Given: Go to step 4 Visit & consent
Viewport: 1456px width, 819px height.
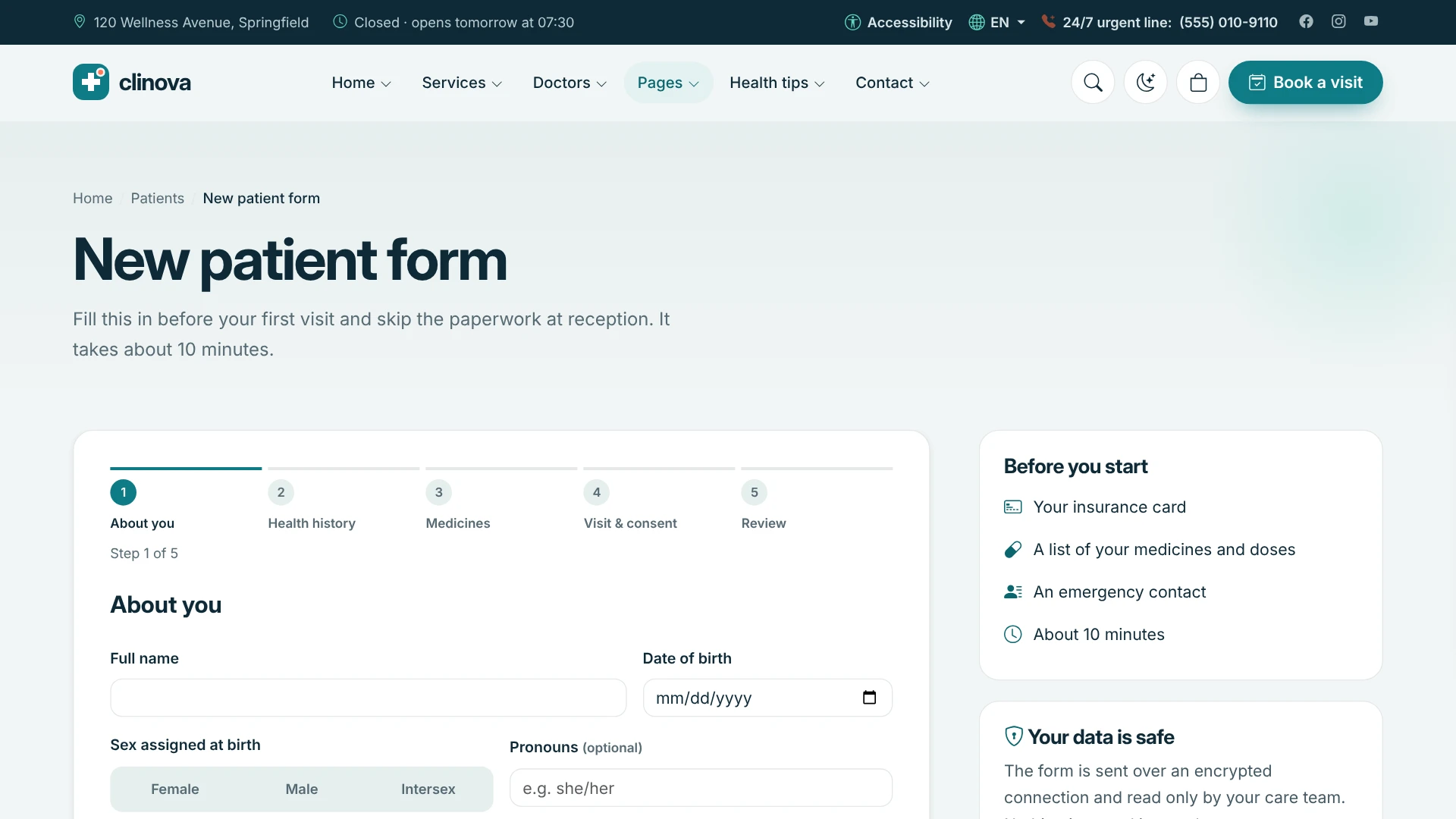Looking at the screenshot, I should pos(659,500).
